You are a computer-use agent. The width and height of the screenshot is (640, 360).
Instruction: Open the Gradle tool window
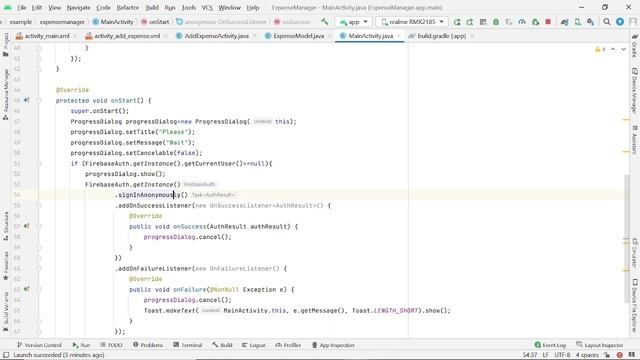635,45
